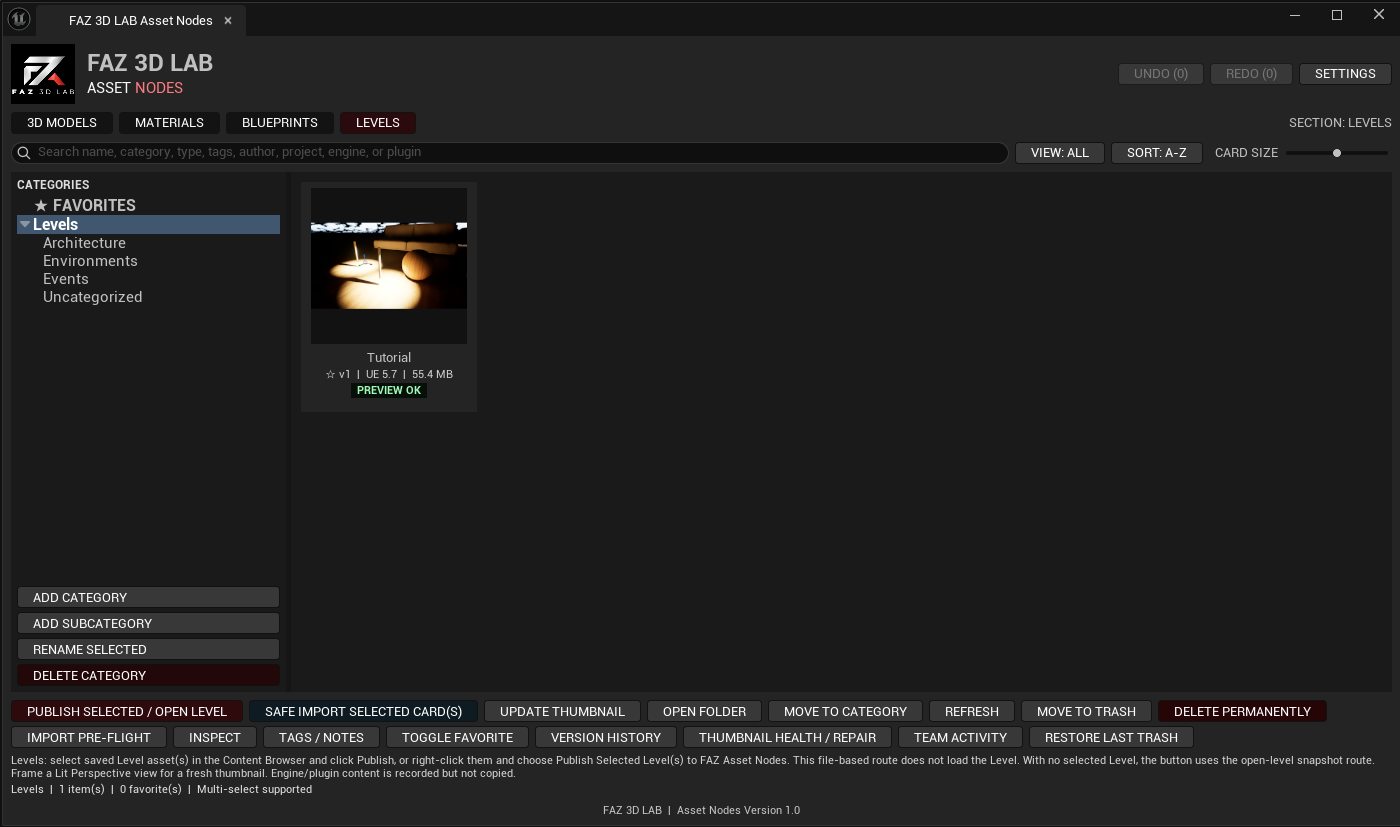
Task: Open Settings
Action: [x=1345, y=74]
